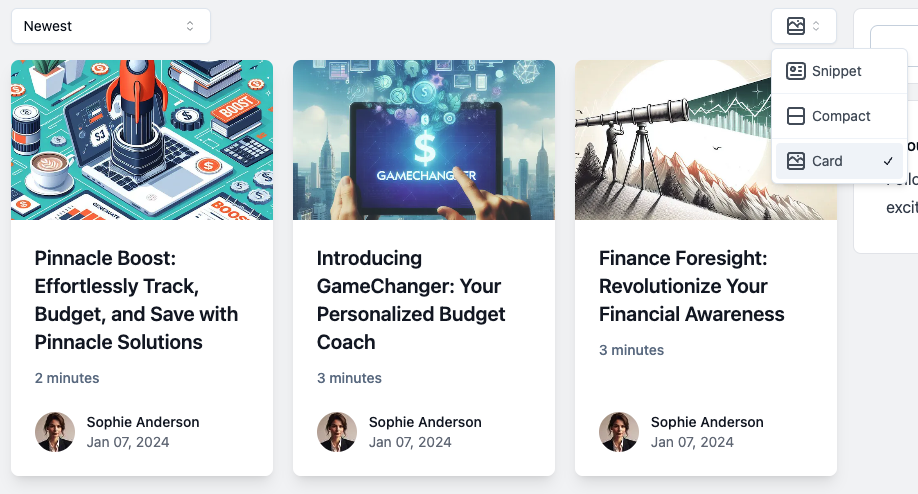Click the Newest dropdown chevron arrows
This screenshot has width=918, height=494.
tap(190, 26)
